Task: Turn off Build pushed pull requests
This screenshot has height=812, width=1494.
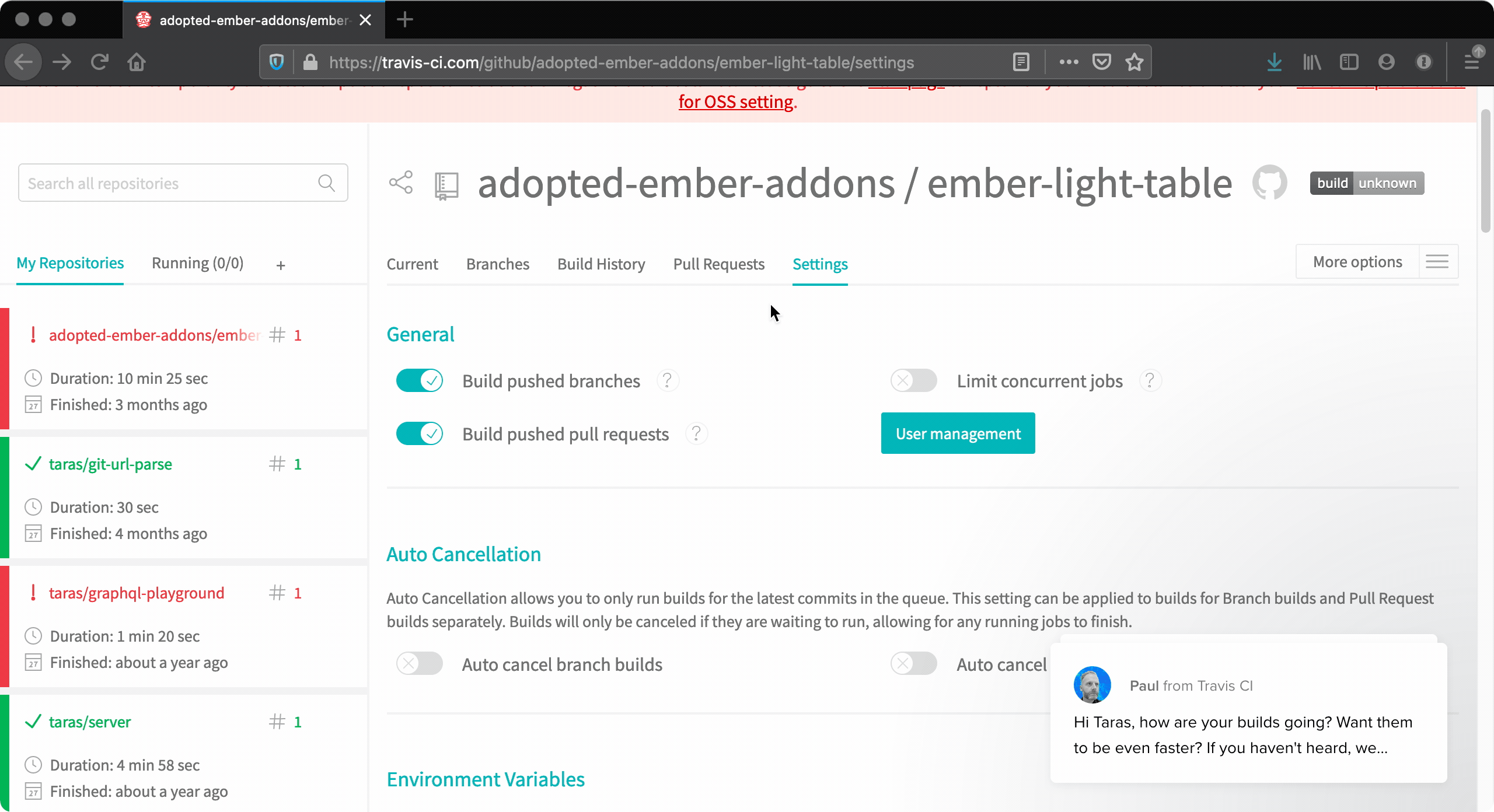Action: pos(419,433)
